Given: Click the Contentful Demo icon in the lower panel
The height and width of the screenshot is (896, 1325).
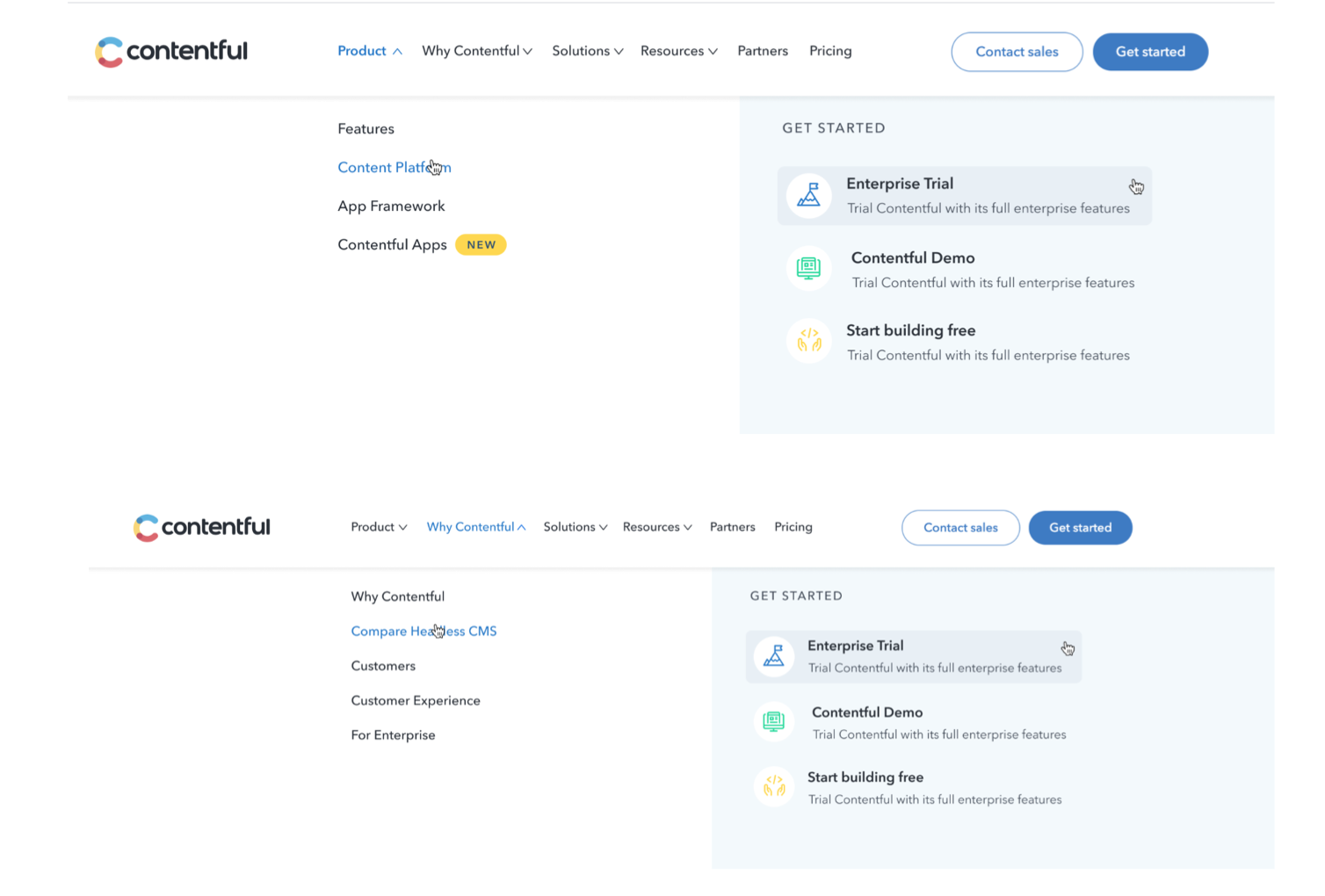Looking at the screenshot, I should pos(774,722).
